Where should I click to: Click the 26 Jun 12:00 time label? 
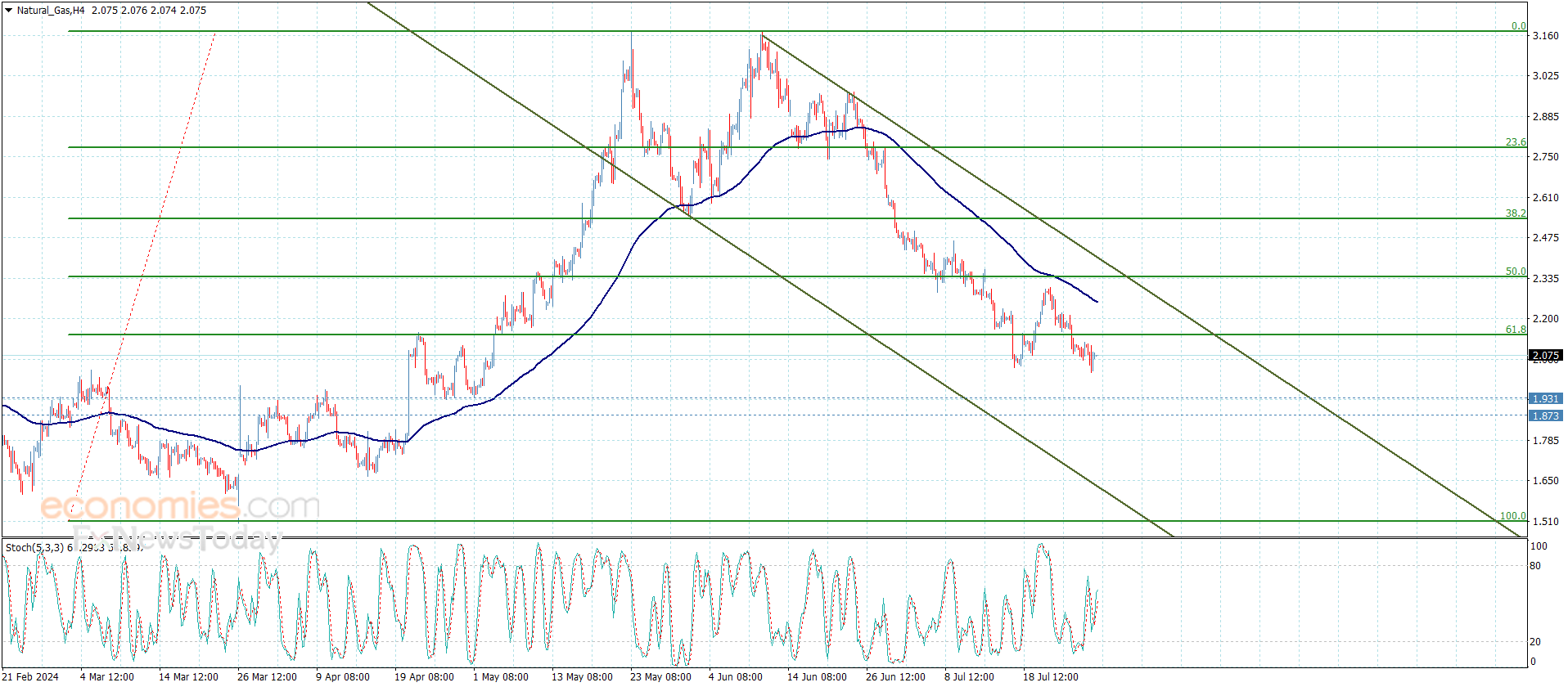[x=895, y=677]
